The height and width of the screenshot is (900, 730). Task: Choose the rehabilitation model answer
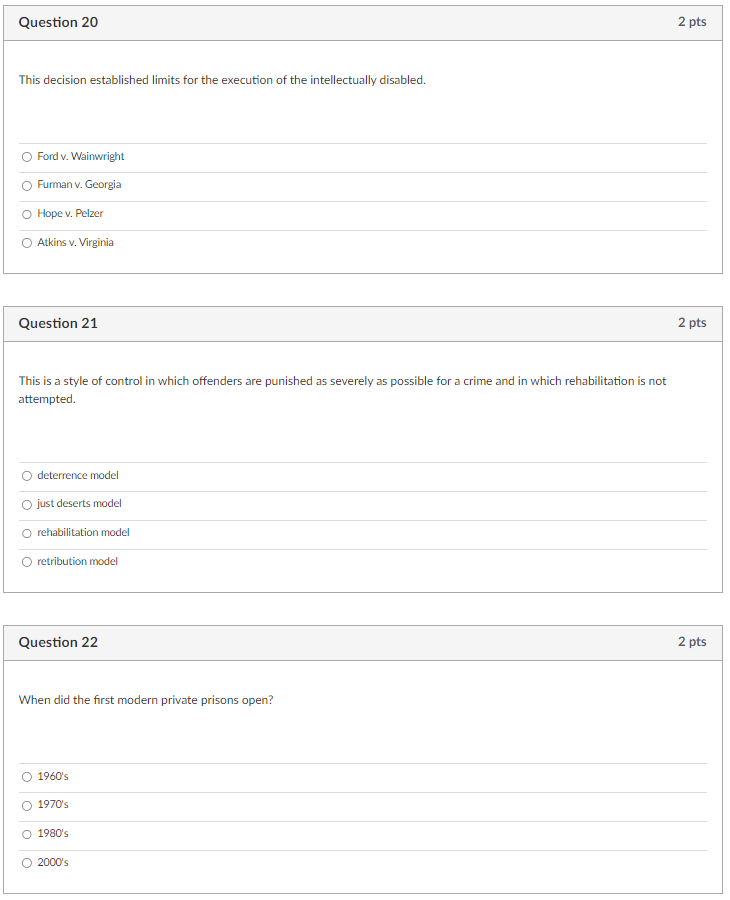(26, 532)
